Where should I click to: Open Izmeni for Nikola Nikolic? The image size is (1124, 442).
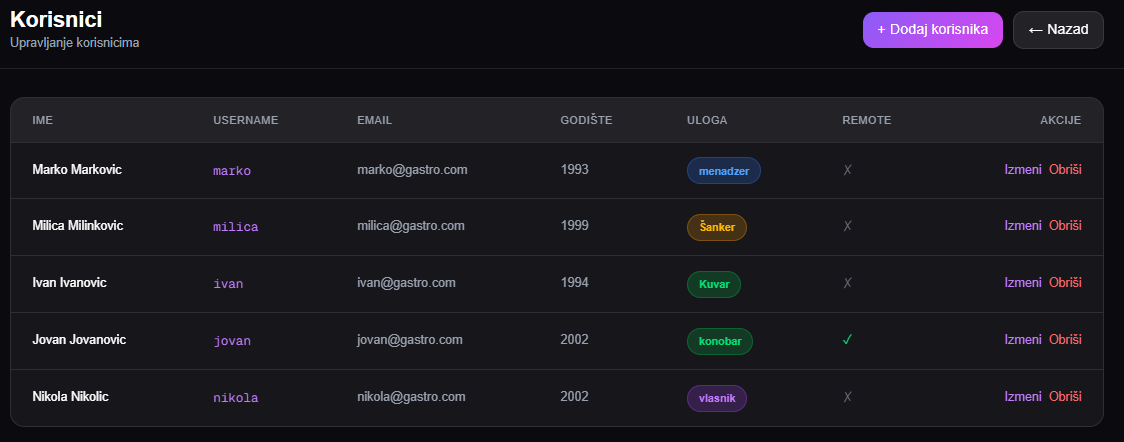click(1023, 397)
